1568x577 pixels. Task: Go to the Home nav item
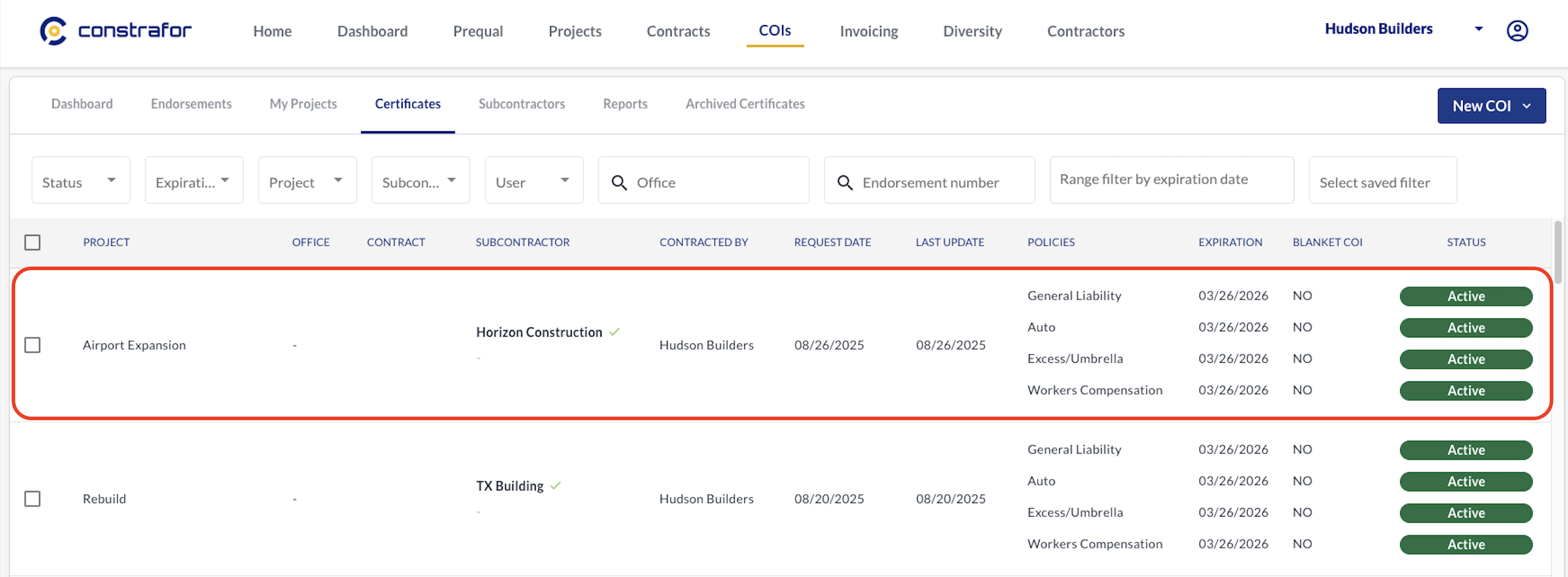[272, 31]
